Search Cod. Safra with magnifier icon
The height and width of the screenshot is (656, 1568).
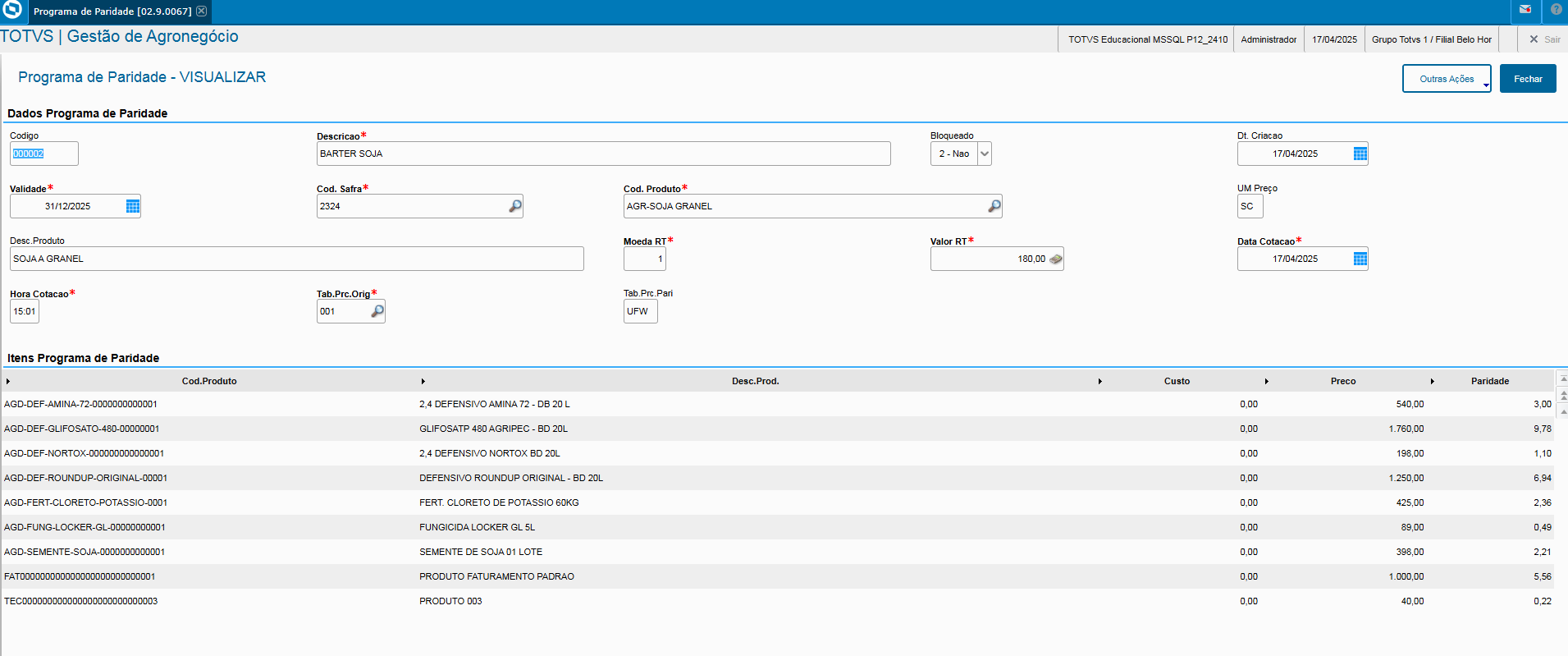514,206
